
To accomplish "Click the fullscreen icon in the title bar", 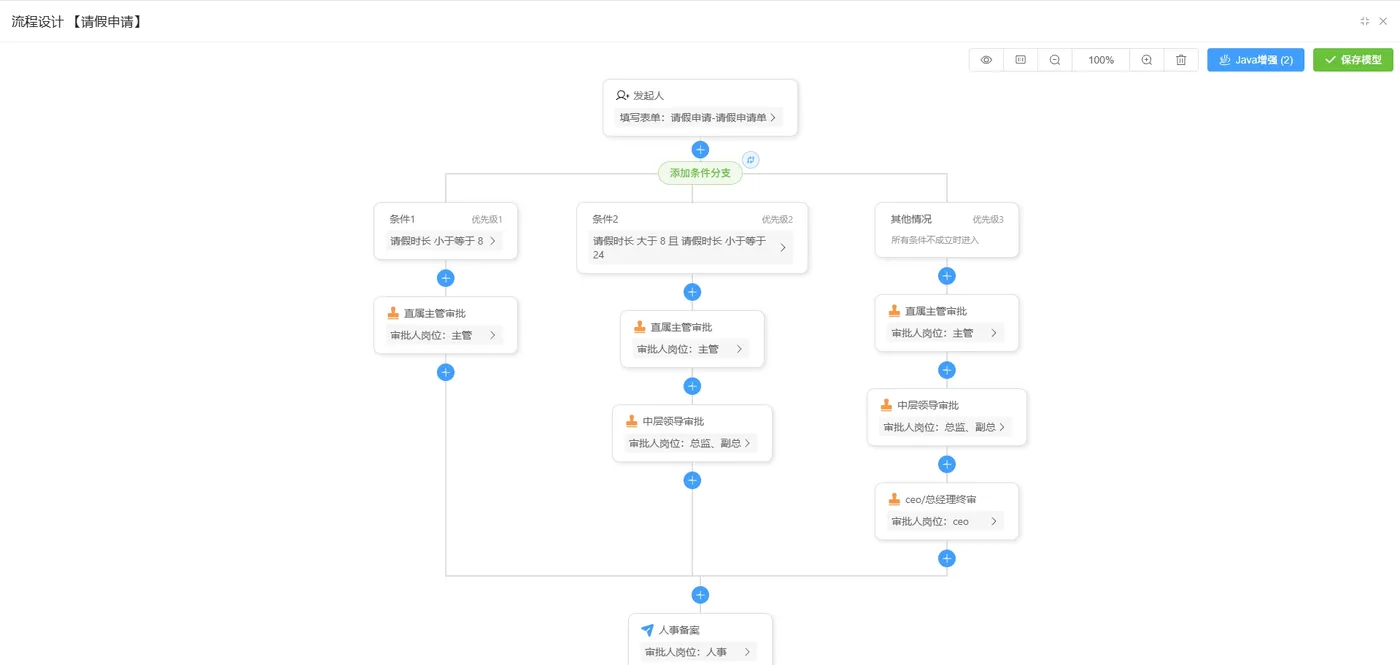I will [1364, 20].
